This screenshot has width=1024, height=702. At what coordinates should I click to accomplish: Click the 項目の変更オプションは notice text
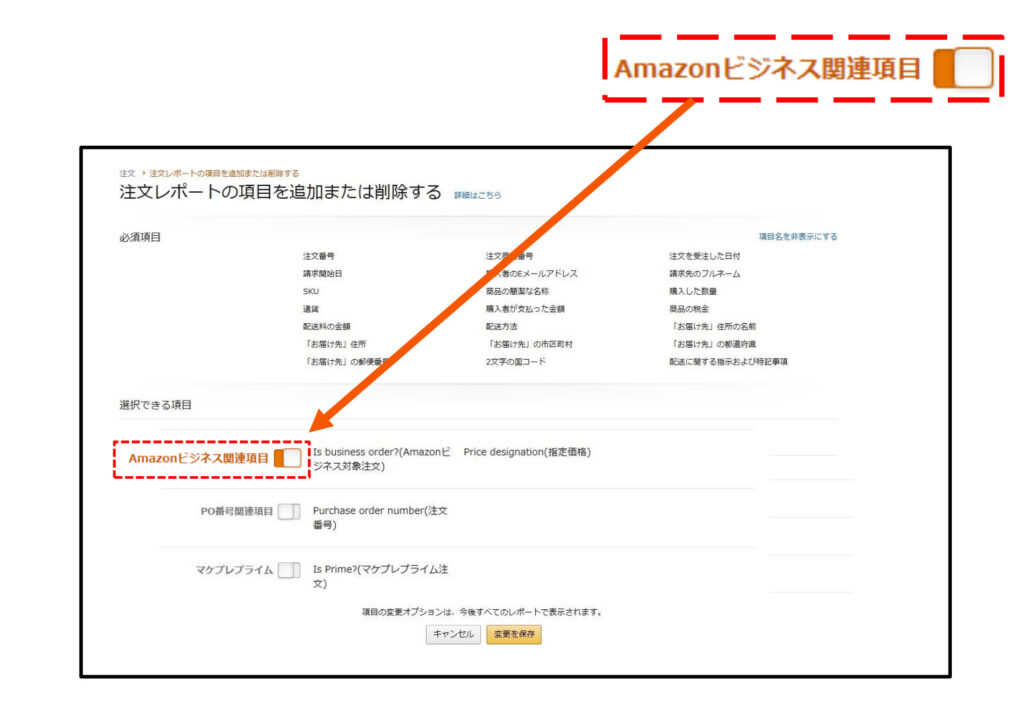pos(483,612)
